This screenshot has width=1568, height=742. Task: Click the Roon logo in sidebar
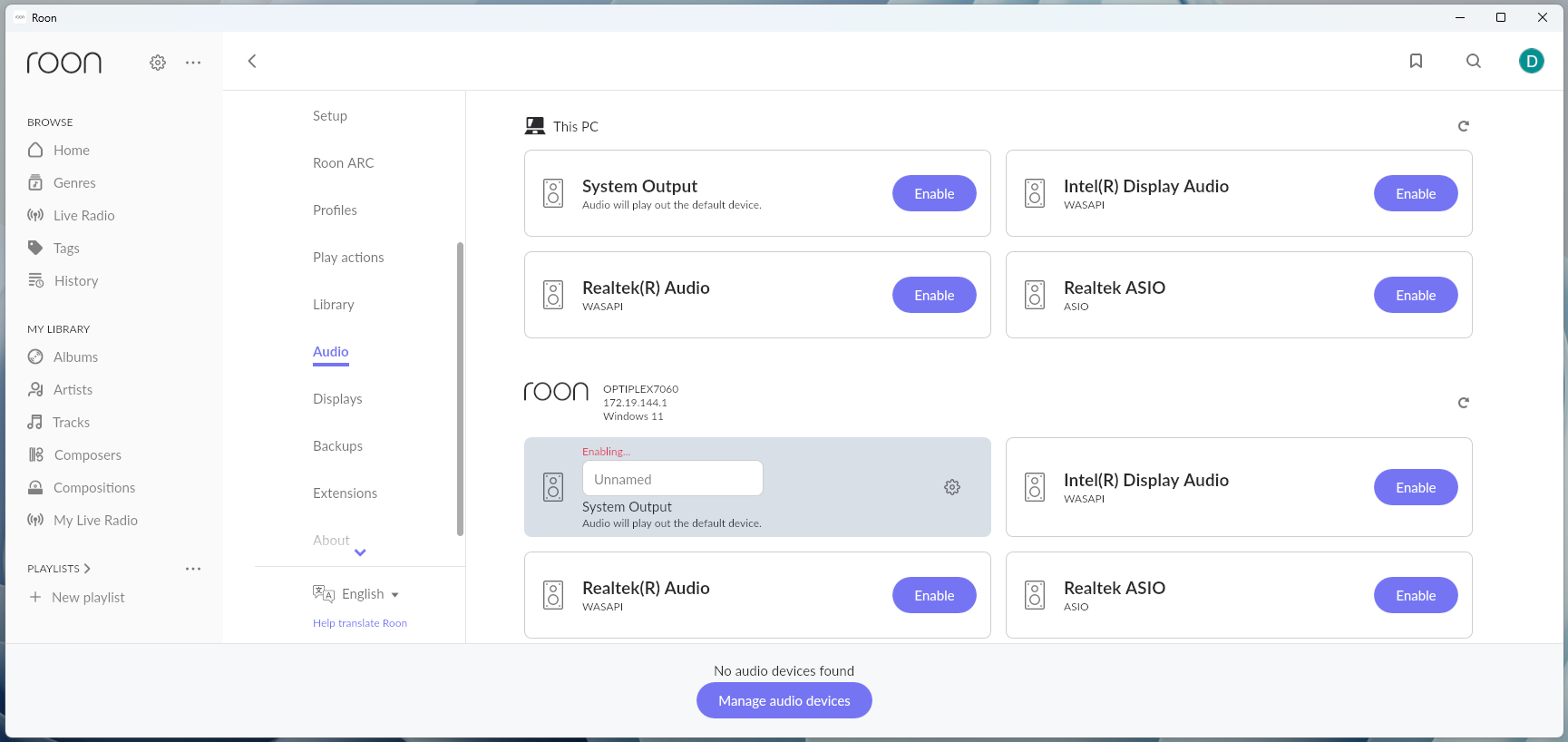click(64, 63)
